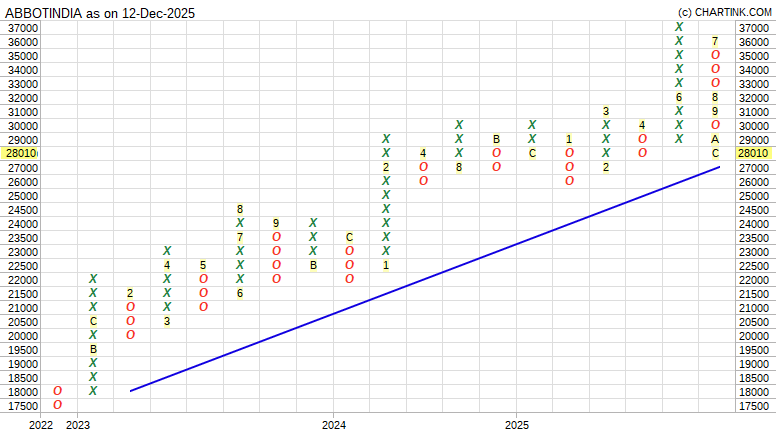
Task: Select the 2024 year label on time axis
Action: (333, 426)
